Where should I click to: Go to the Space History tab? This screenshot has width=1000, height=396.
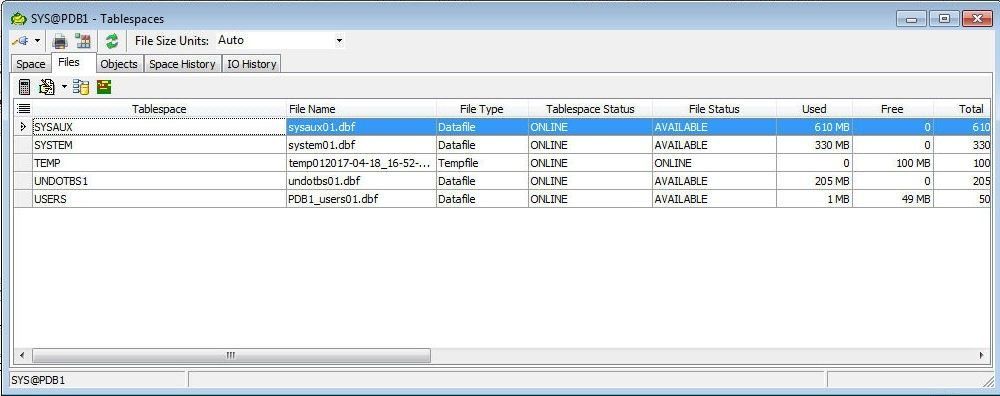tap(182, 64)
